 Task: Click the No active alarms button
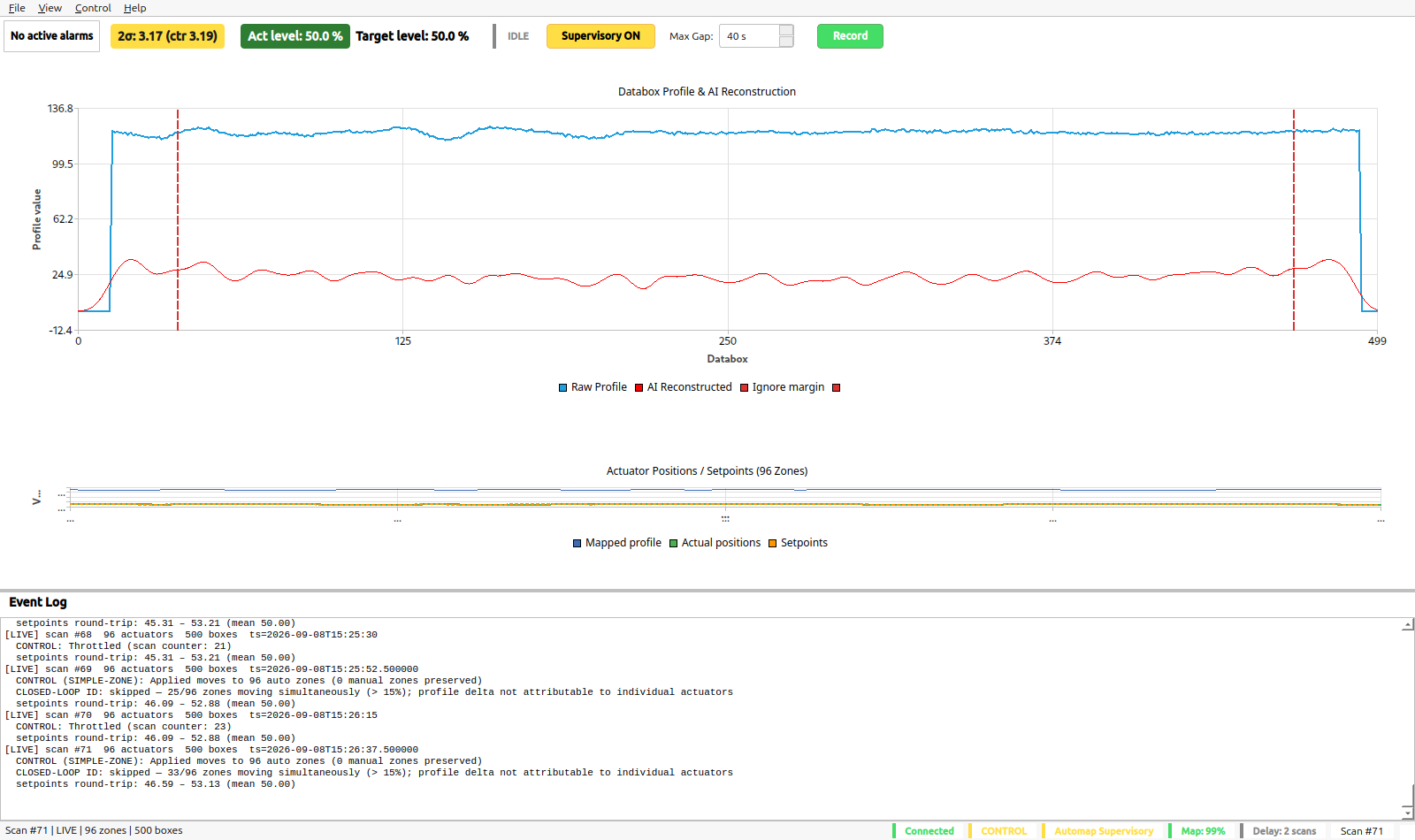click(52, 36)
